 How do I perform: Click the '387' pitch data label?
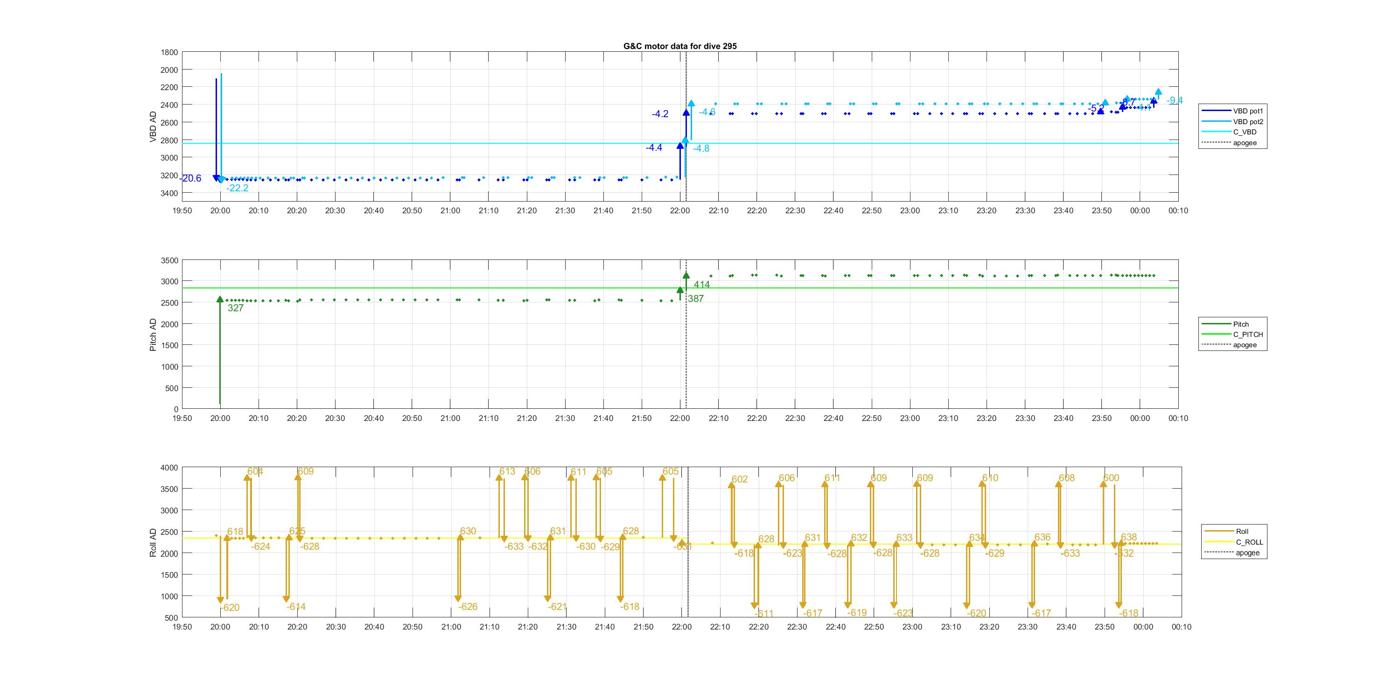695,299
